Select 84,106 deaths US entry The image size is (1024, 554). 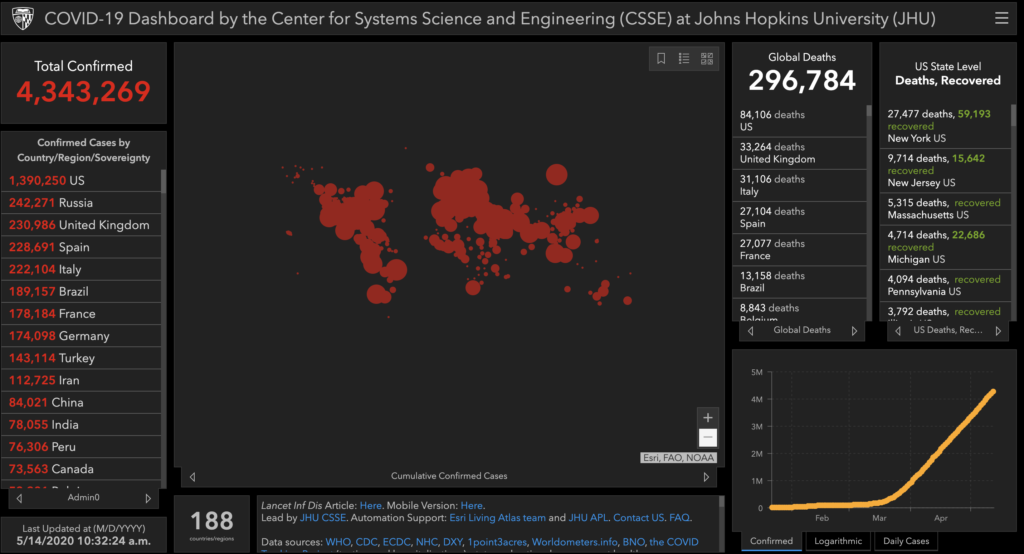799,121
